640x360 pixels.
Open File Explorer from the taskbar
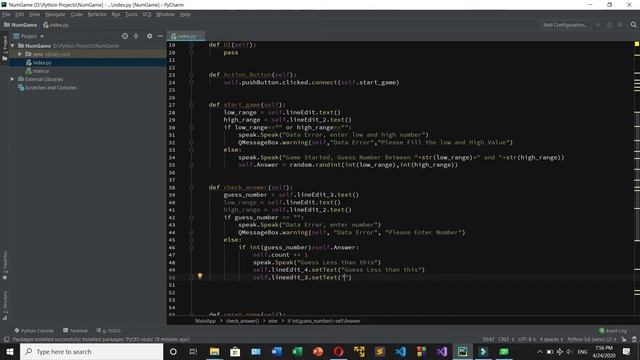pos(214,351)
